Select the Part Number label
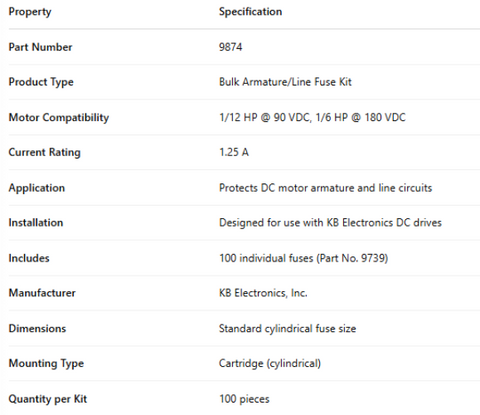 tap(40, 47)
